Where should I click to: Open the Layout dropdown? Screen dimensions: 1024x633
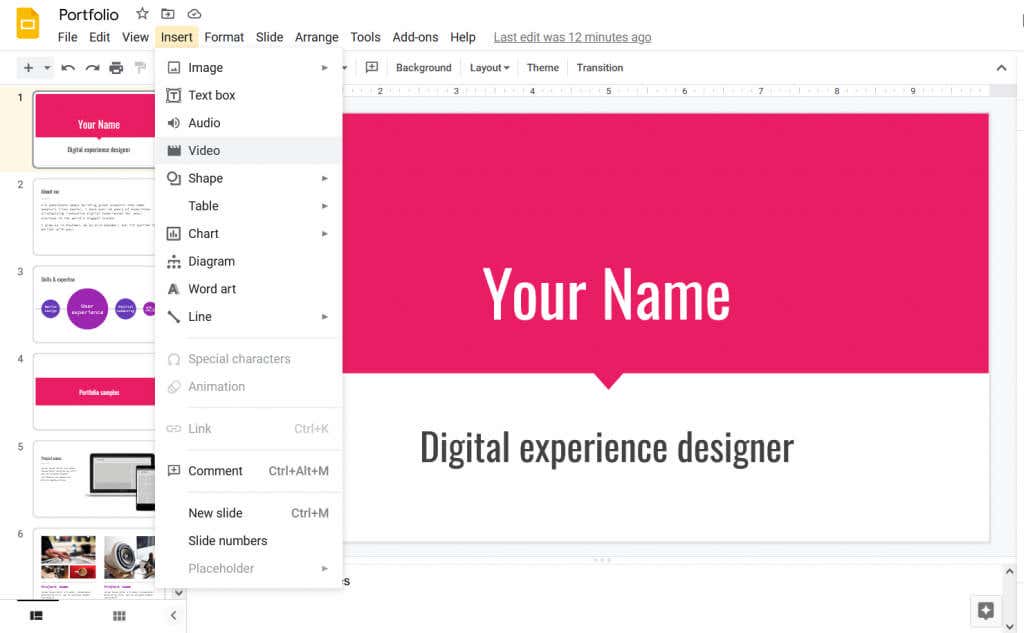pos(489,67)
